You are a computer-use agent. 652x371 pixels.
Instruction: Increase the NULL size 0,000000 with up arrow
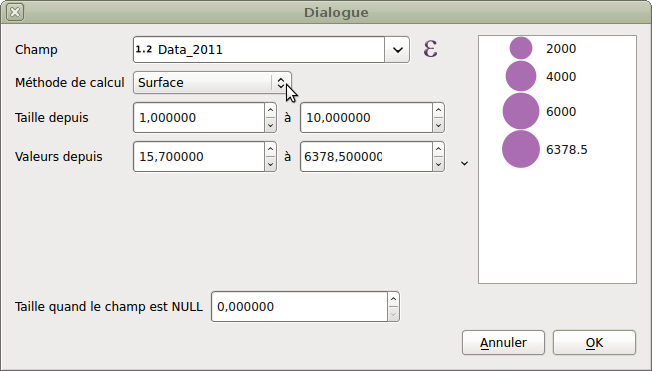tap(393, 299)
